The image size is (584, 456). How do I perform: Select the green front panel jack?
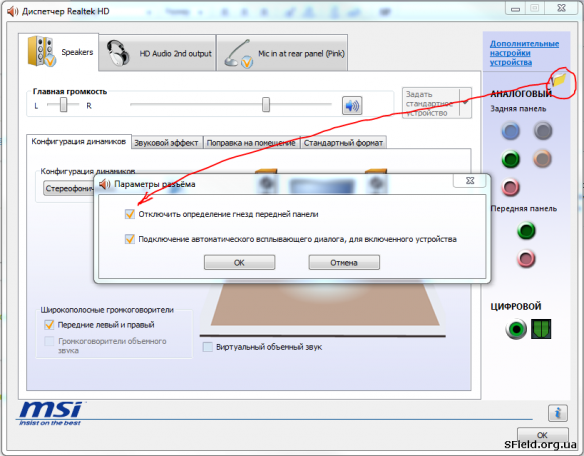click(526, 230)
